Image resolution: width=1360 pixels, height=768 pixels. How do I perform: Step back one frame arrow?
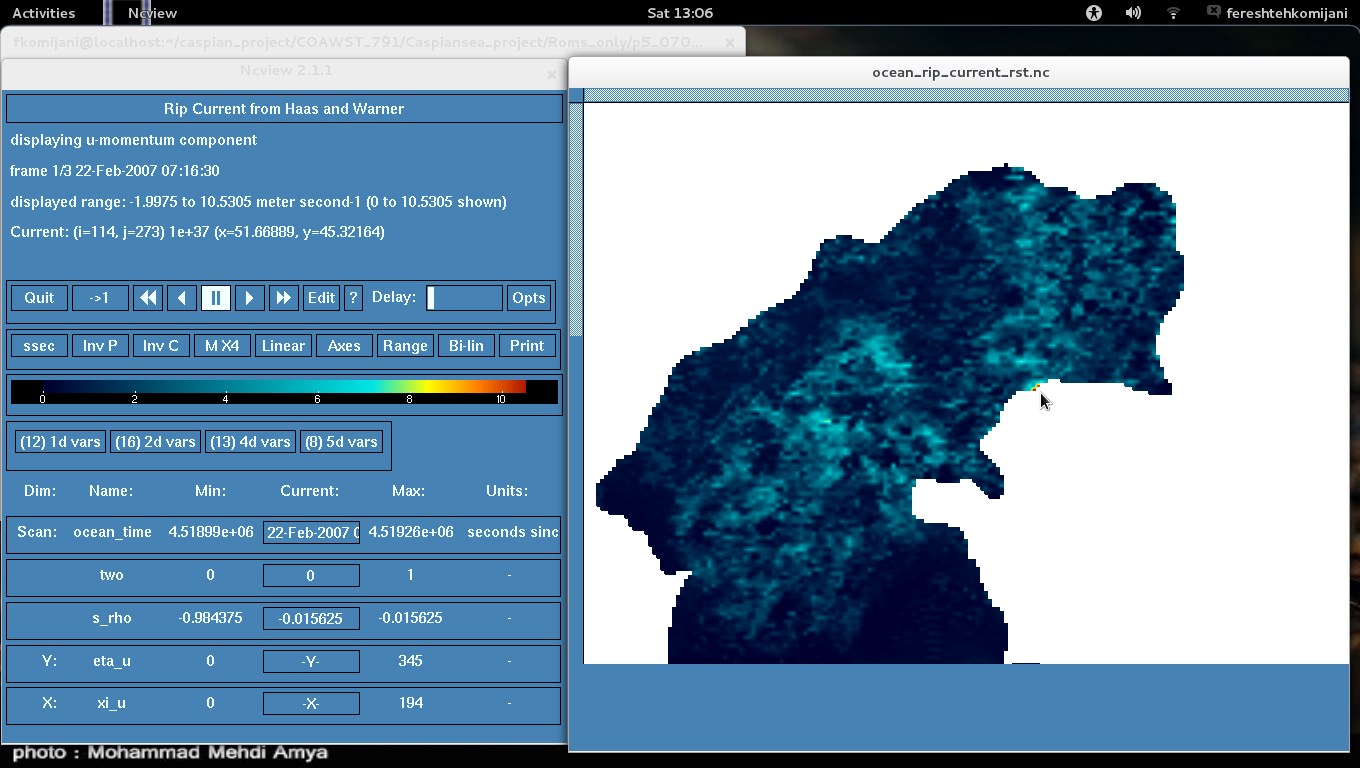click(182, 298)
